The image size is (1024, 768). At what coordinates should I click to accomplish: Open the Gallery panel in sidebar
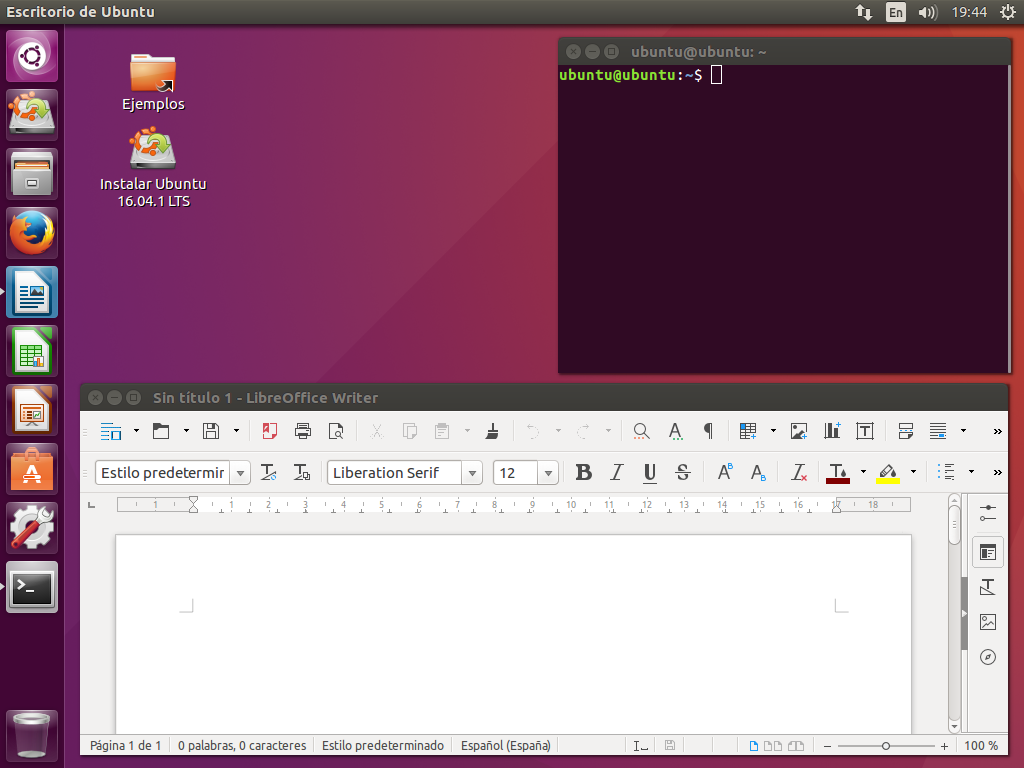[x=988, y=622]
